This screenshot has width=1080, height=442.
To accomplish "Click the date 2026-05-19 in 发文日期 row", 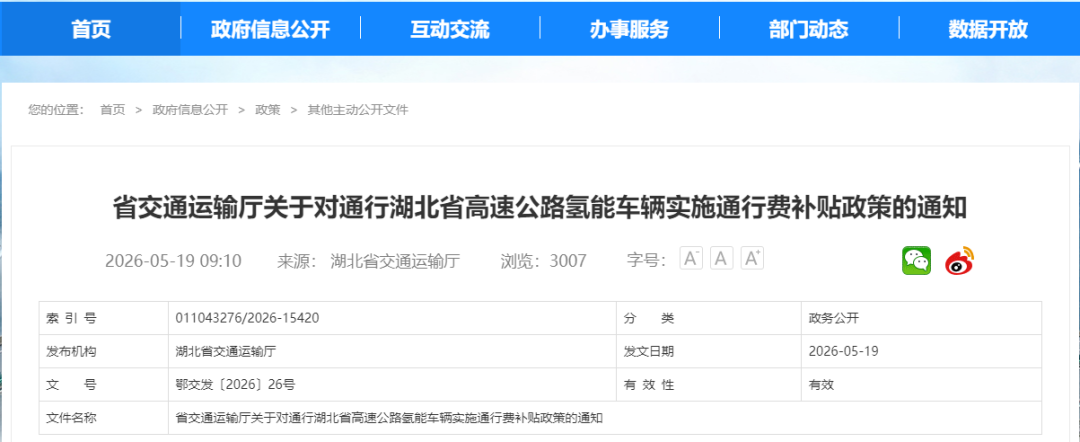I will click(844, 351).
